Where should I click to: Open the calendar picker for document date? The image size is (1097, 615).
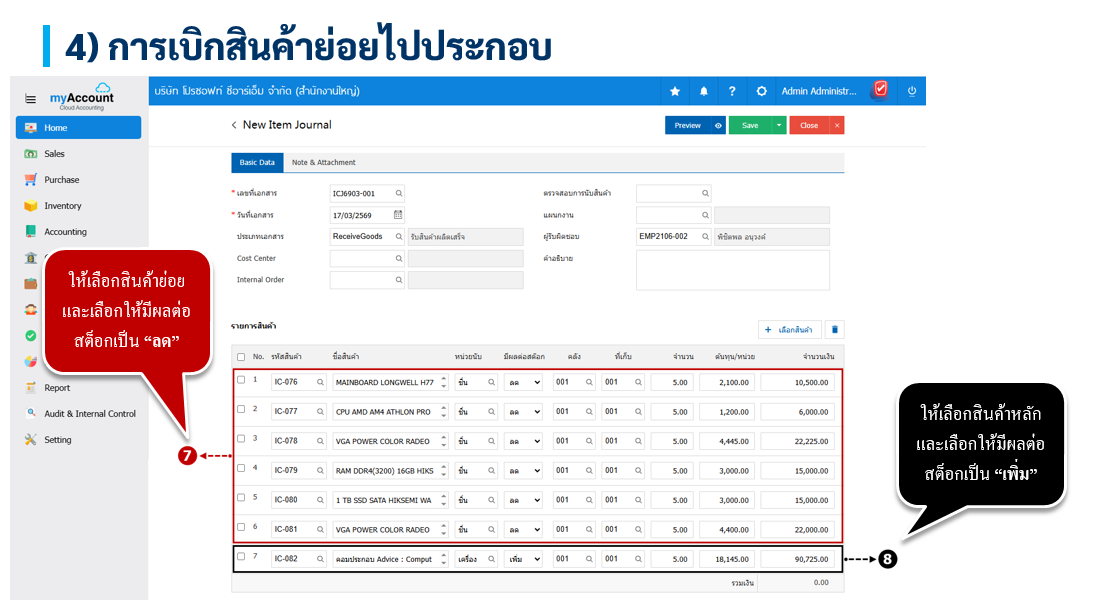click(x=398, y=215)
